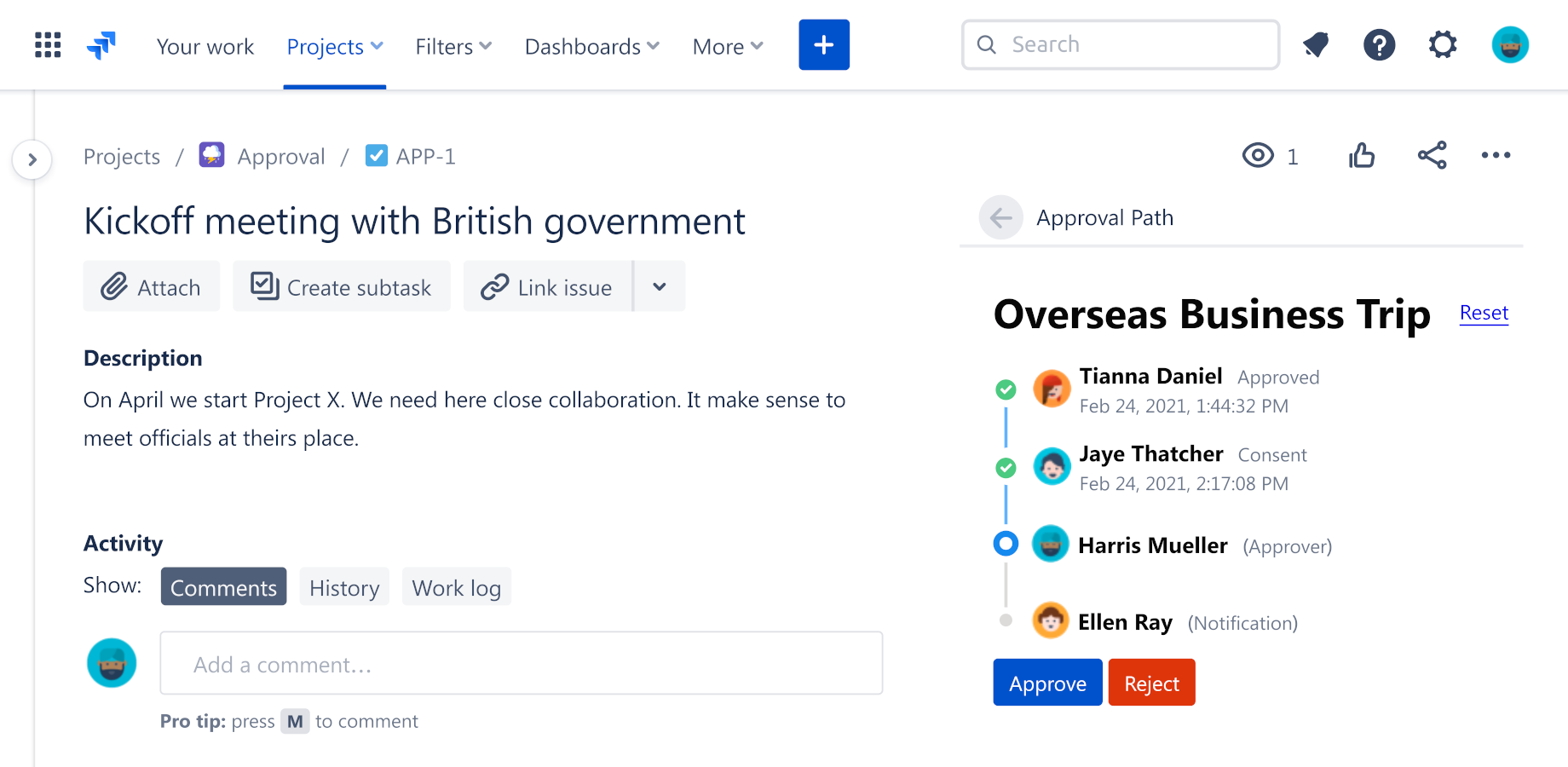
Task: Click the watcher count 1
Action: [x=1292, y=157]
